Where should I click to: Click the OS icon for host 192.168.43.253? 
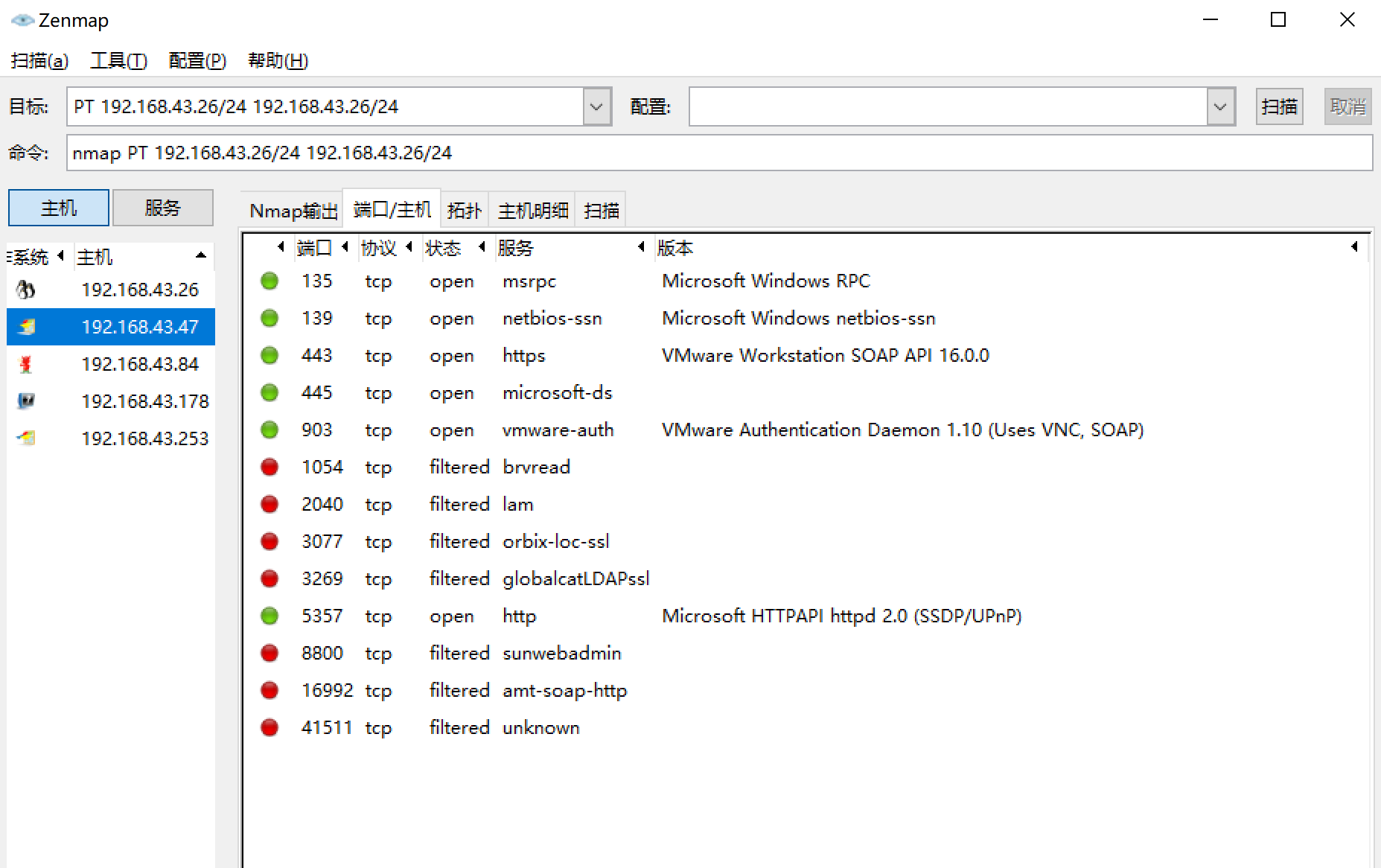26,438
